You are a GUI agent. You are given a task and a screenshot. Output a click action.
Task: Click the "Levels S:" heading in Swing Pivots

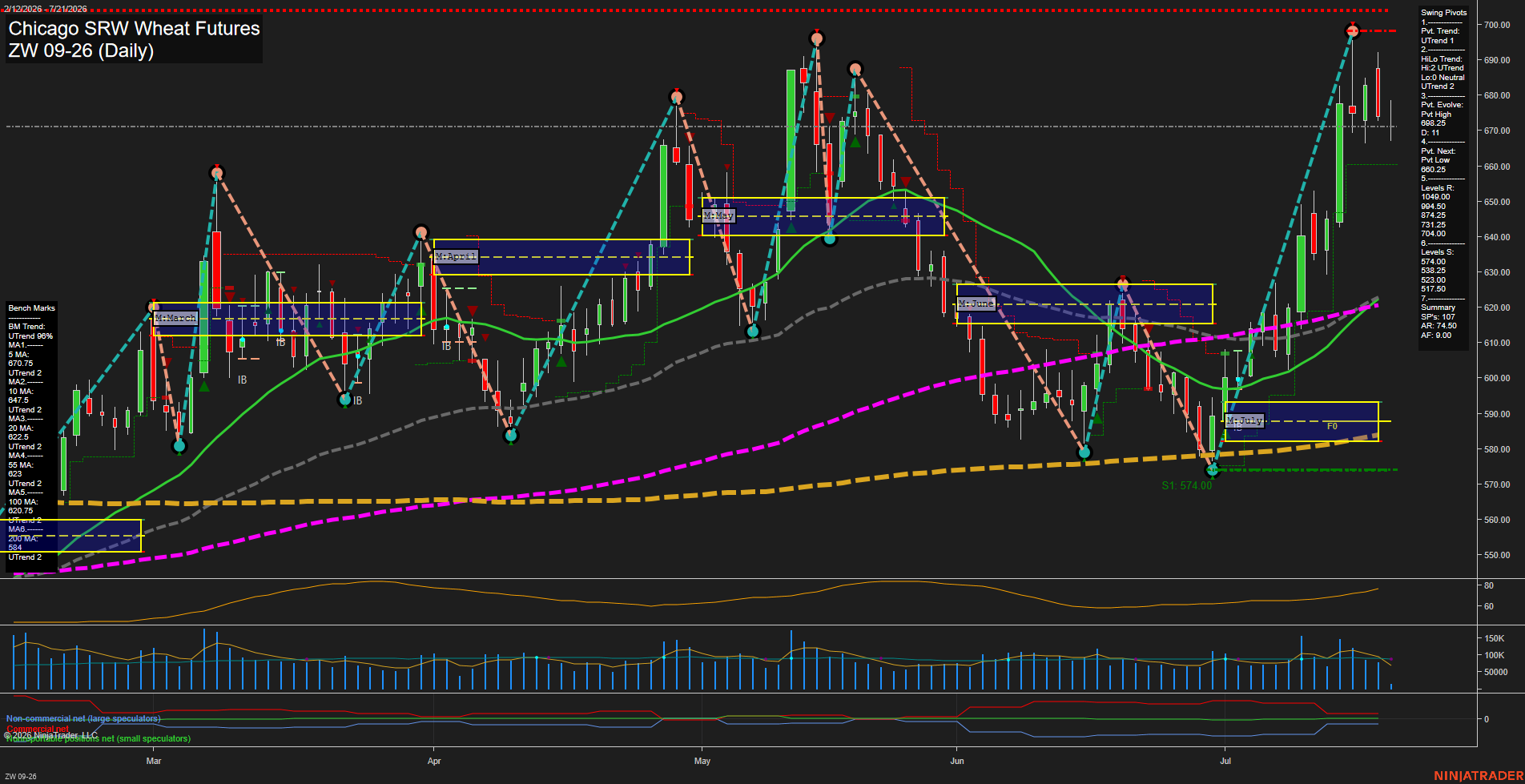click(1437, 252)
